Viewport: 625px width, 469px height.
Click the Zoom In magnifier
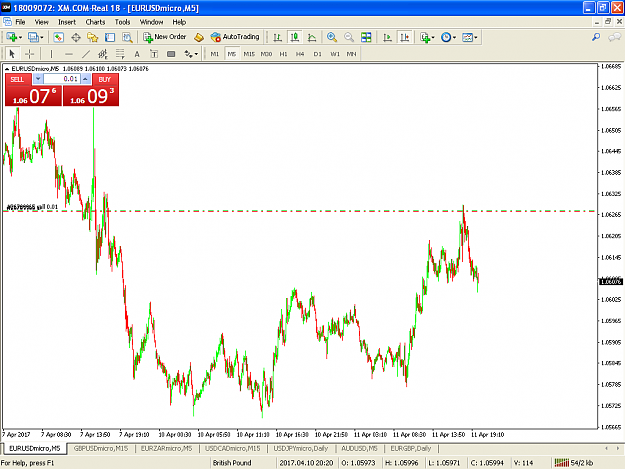click(x=332, y=37)
